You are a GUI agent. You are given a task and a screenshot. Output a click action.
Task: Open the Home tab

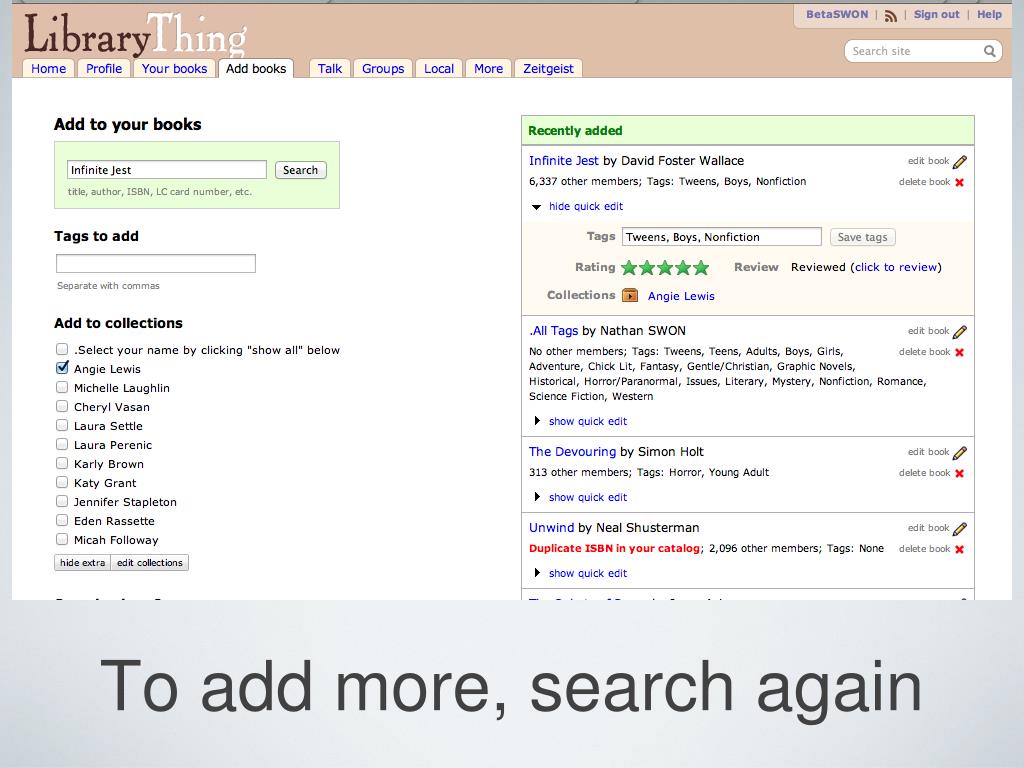point(48,69)
